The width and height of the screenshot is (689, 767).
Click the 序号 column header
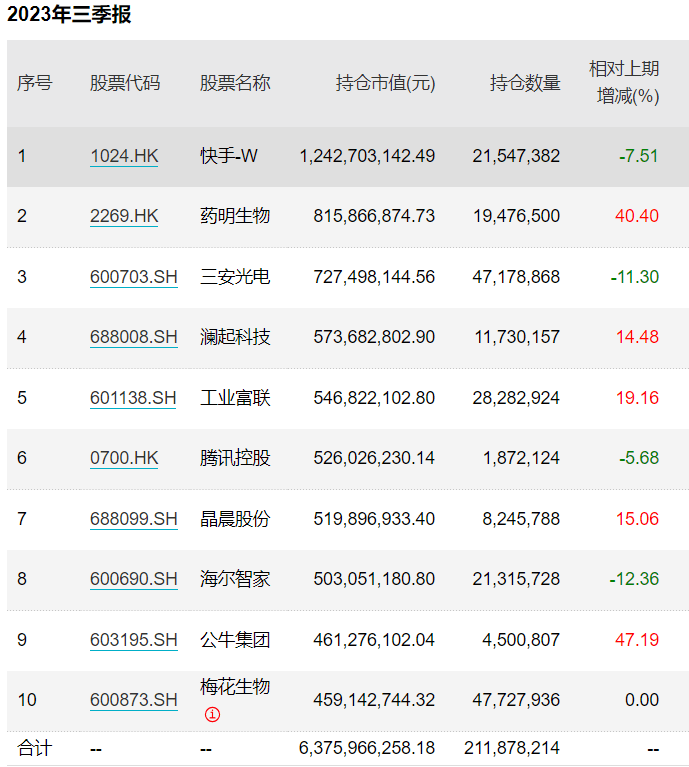[35, 83]
